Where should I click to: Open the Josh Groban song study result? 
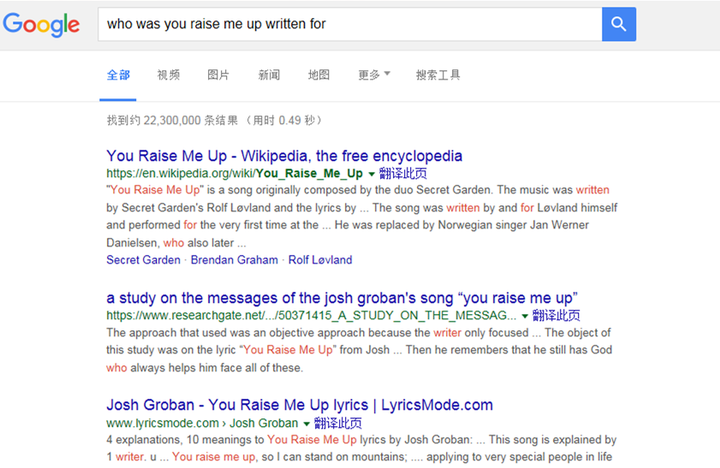[342, 298]
